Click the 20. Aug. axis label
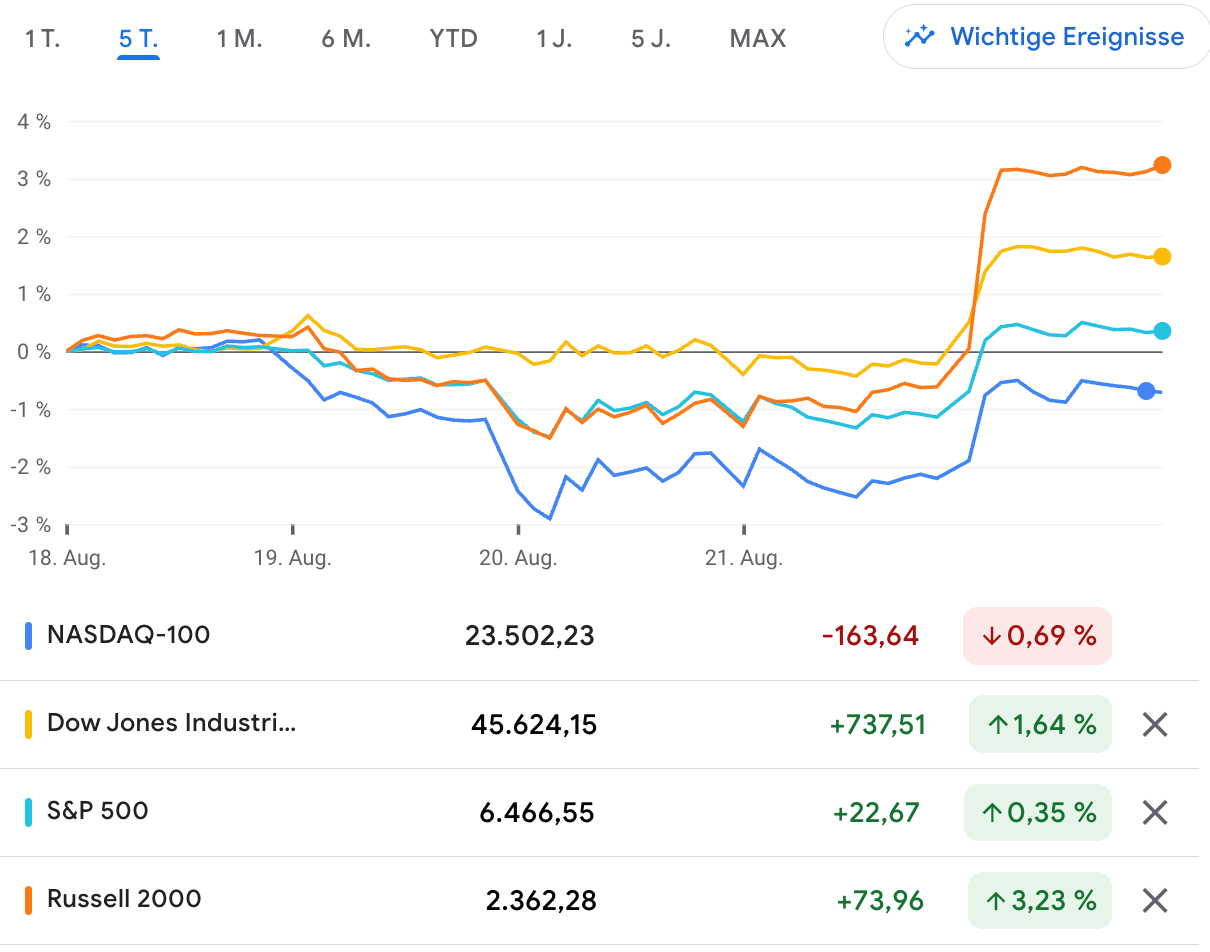 [518, 559]
